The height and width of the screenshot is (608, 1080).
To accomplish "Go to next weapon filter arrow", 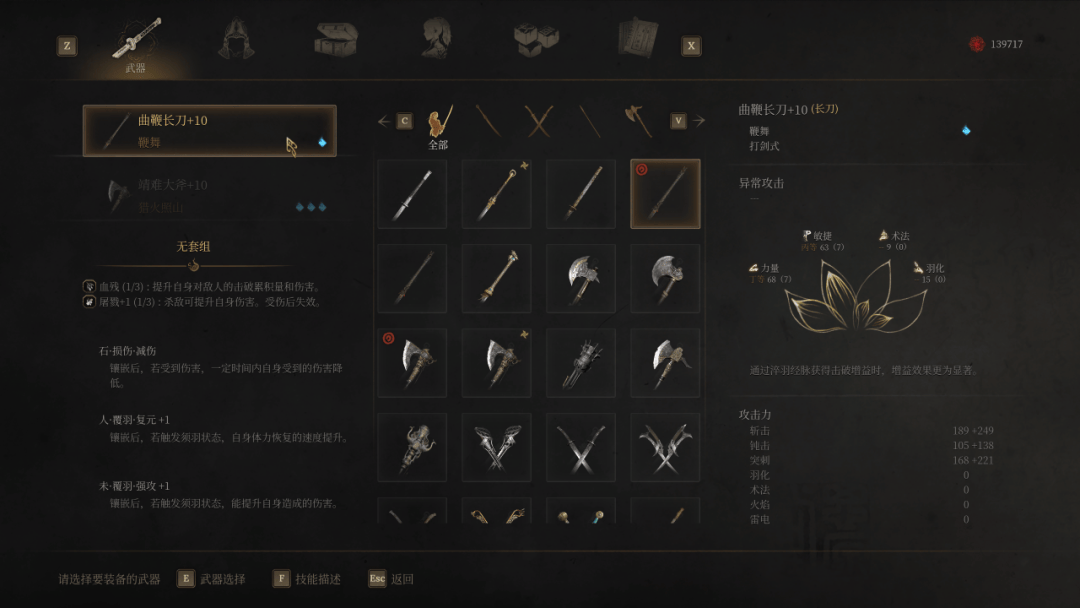I will tap(699, 121).
